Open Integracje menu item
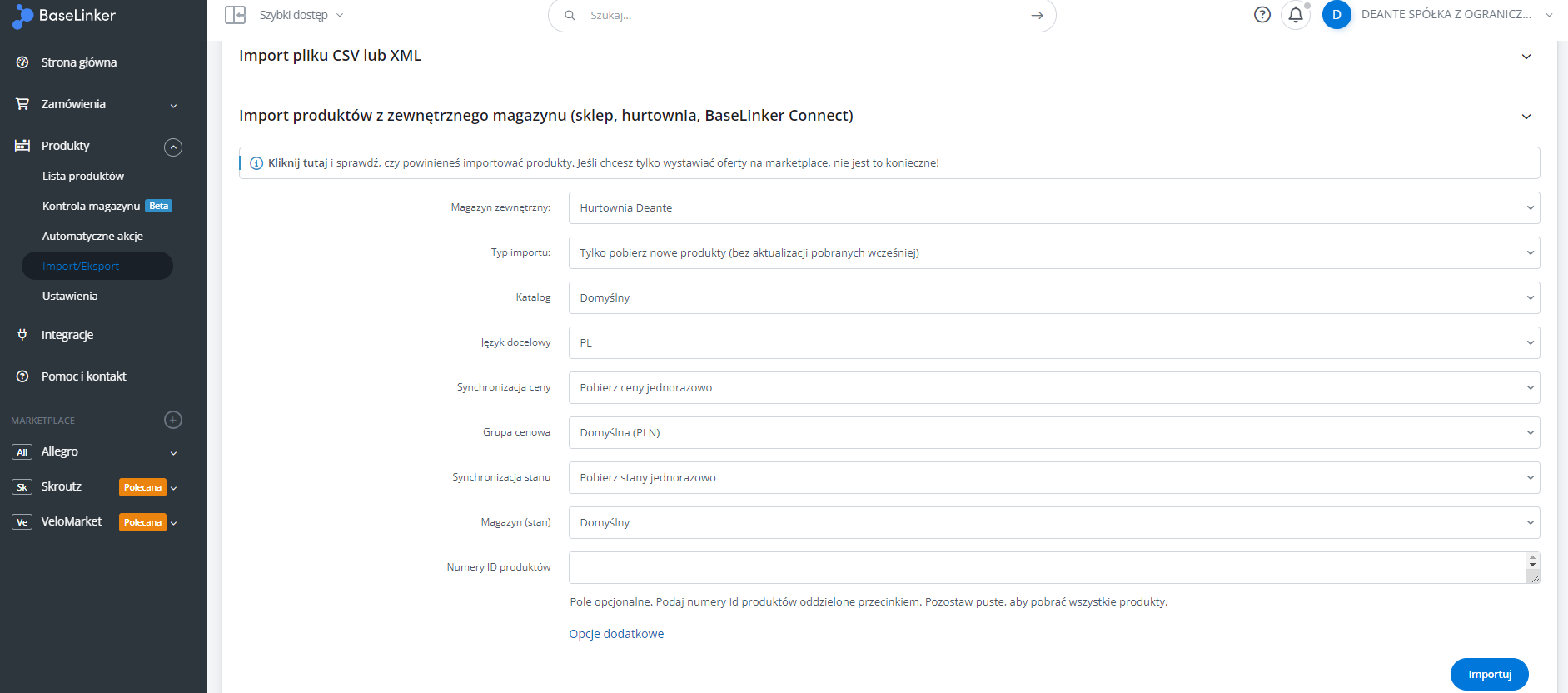This screenshot has height=693, width=1568. (67, 335)
